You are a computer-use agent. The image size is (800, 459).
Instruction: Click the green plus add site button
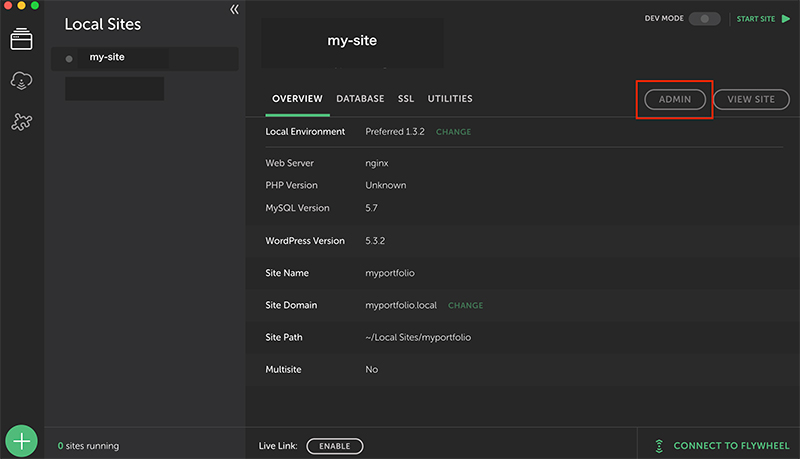click(x=21, y=441)
